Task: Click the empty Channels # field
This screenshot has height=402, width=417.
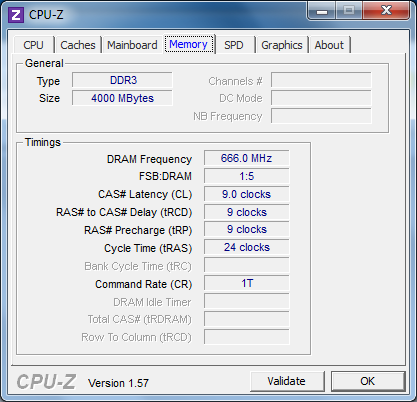Action: [321, 80]
